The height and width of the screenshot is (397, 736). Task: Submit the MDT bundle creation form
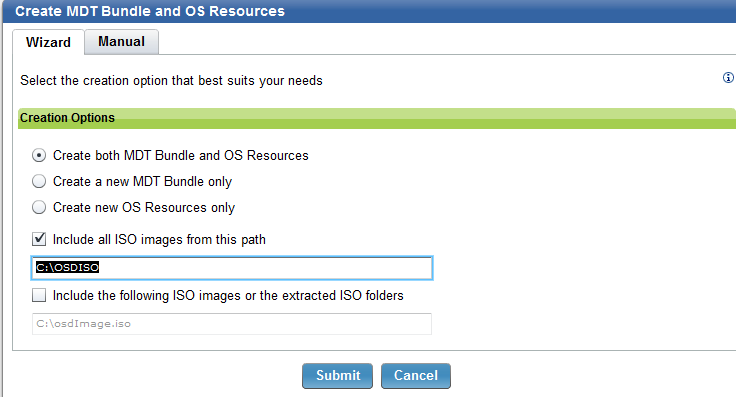[x=337, y=375]
